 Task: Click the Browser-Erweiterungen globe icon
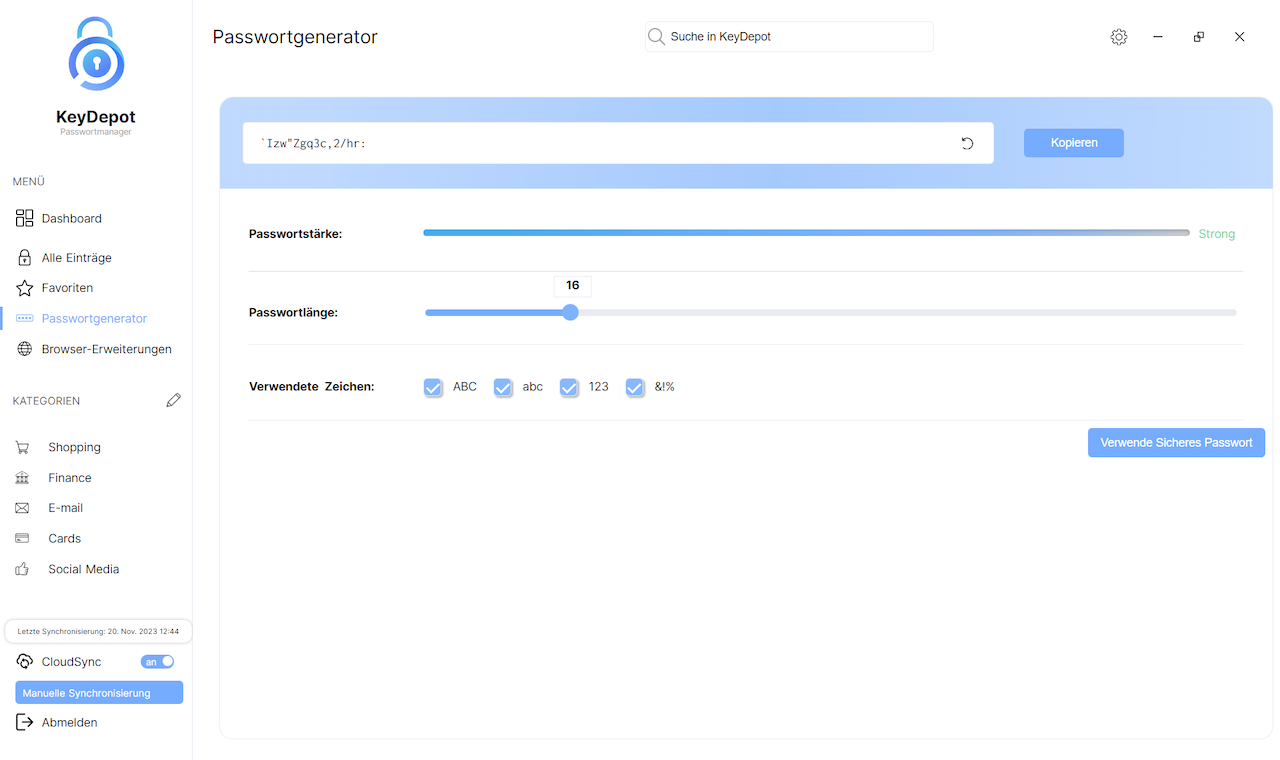point(24,349)
